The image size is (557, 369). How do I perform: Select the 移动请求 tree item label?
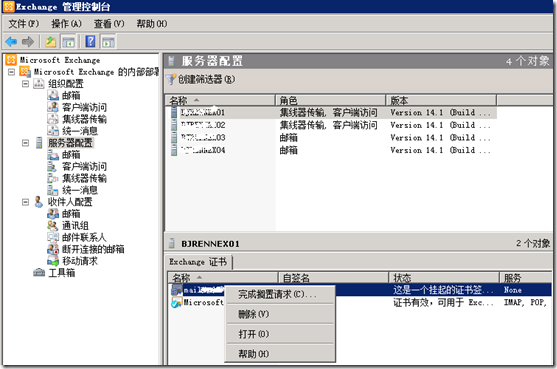tap(80, 261)
